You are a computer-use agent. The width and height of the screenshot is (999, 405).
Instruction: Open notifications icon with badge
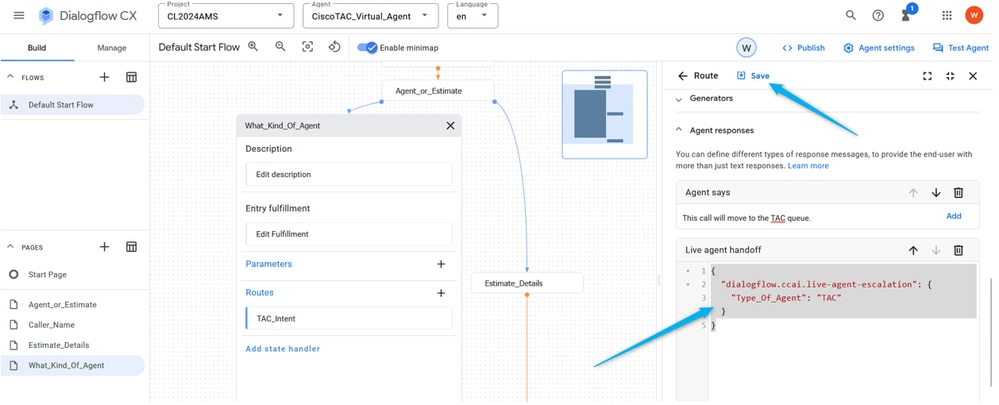[x=907, y=13]
